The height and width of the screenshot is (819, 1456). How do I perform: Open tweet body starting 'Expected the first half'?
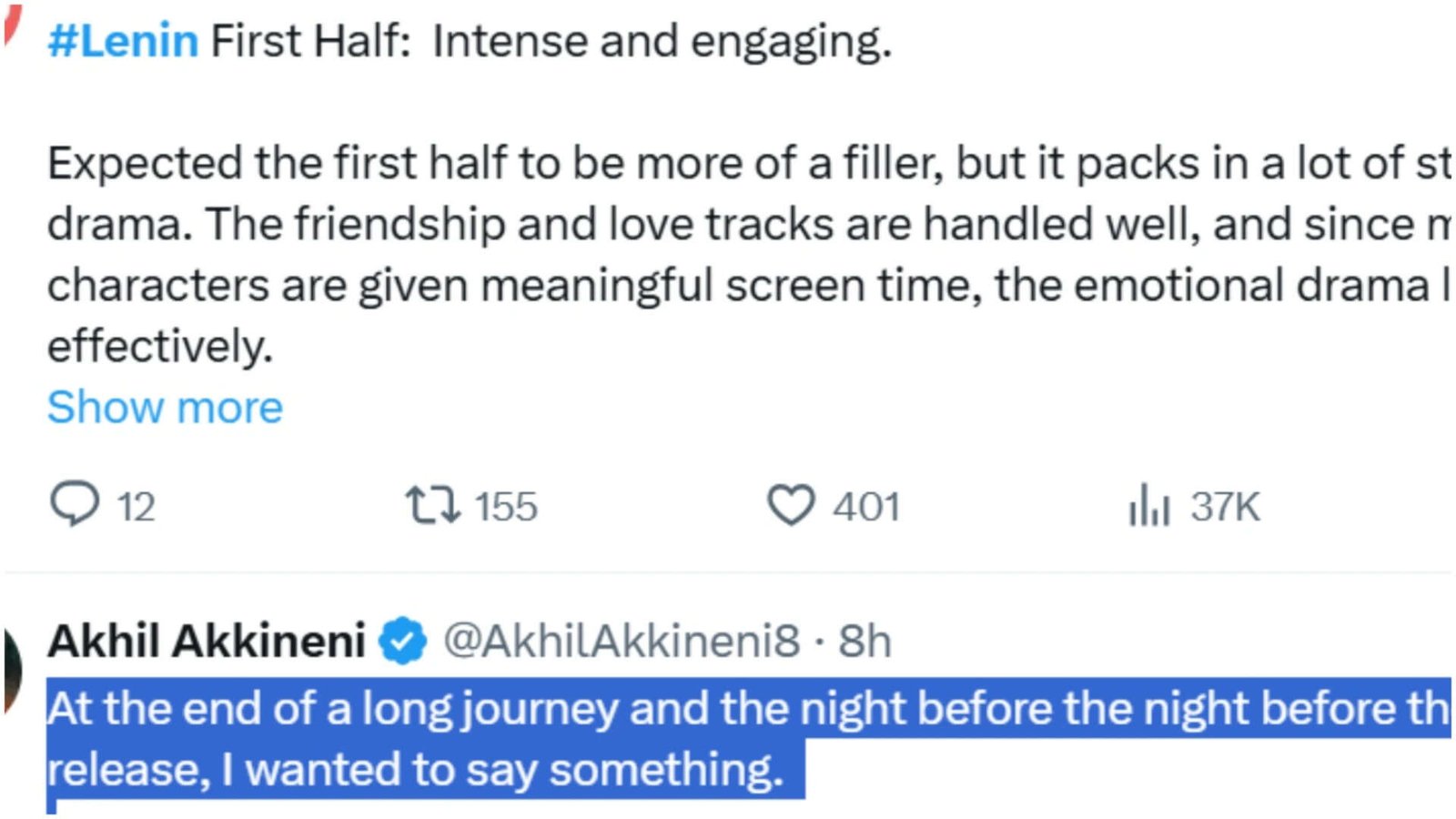[748, 255]
